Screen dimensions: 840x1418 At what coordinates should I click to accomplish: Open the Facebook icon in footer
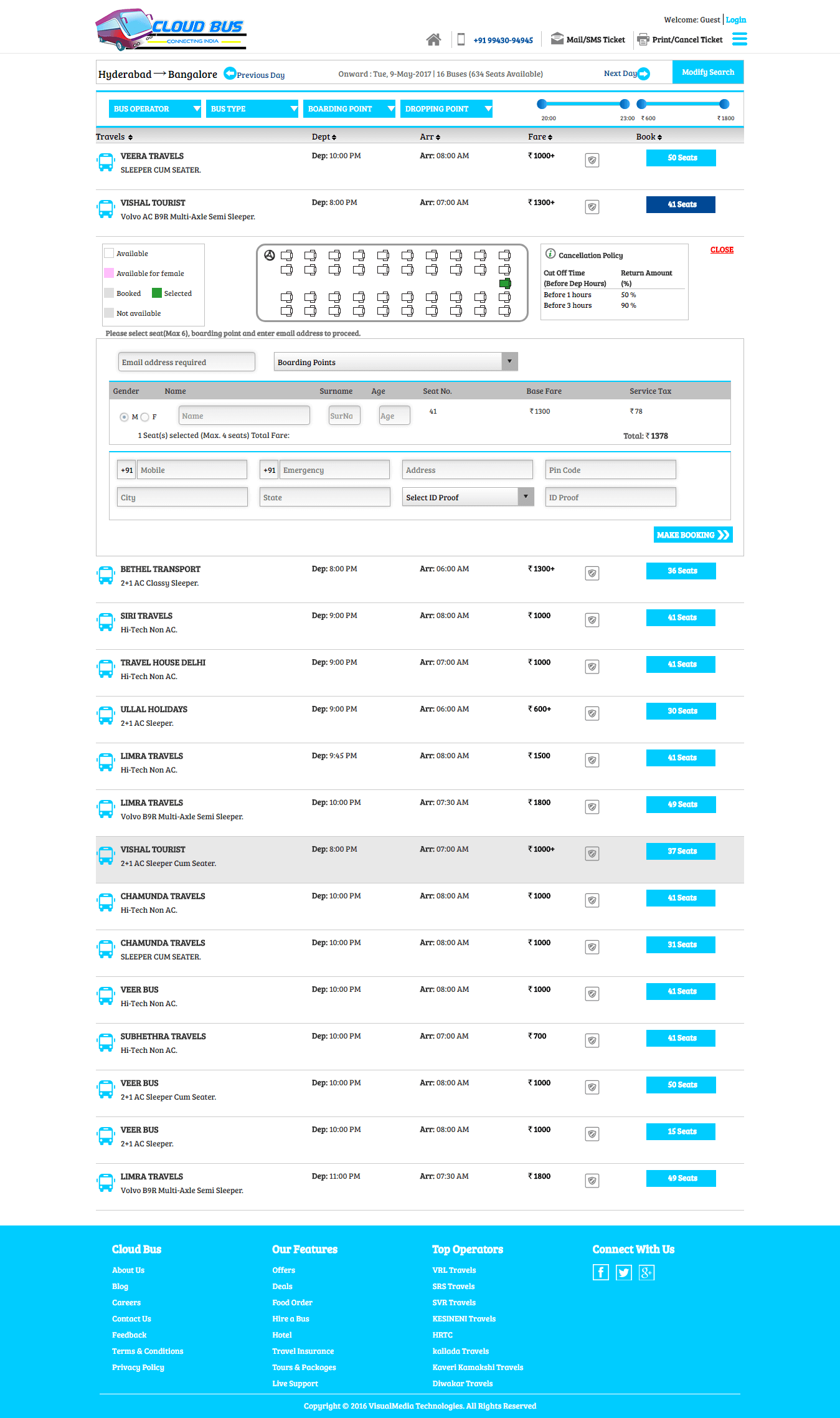(600, 1272)
